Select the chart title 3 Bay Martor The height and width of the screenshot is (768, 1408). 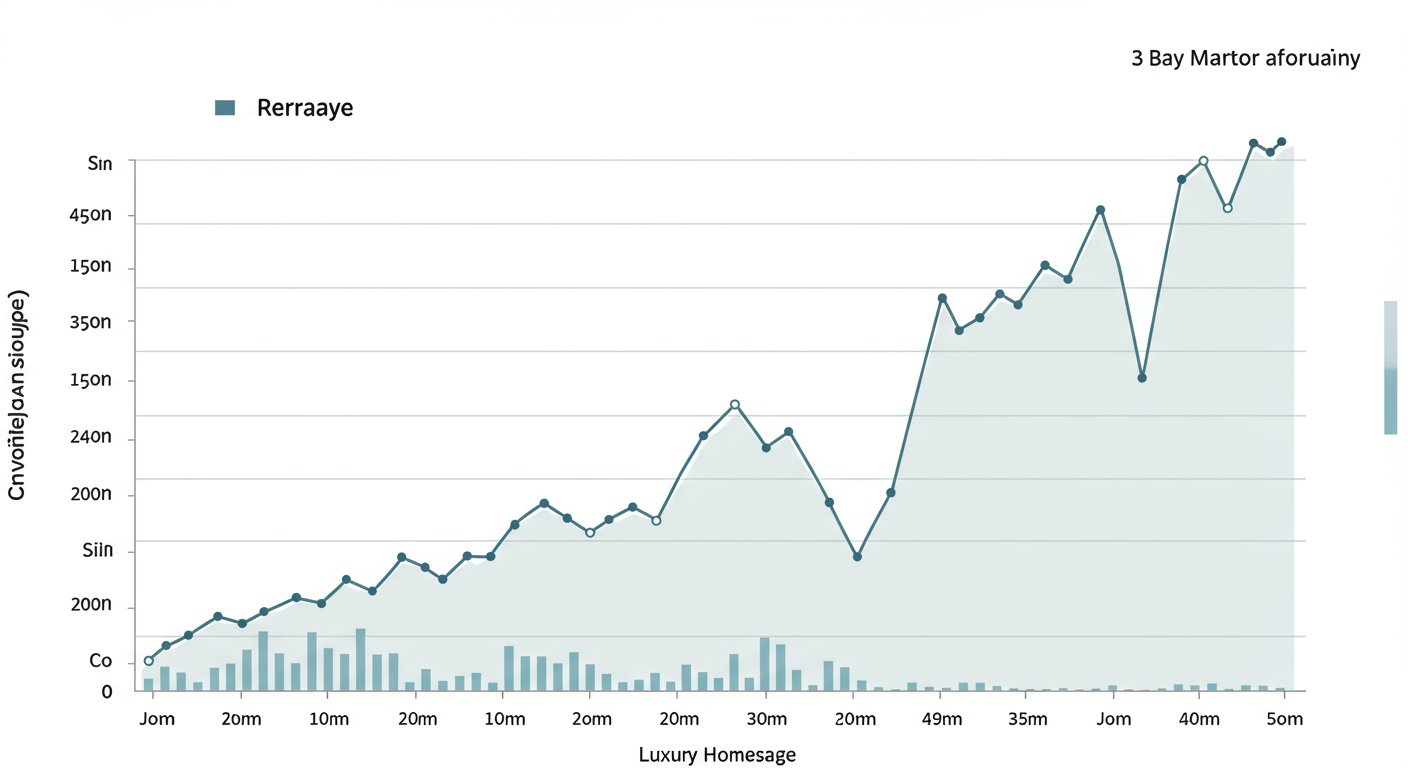1245,58
